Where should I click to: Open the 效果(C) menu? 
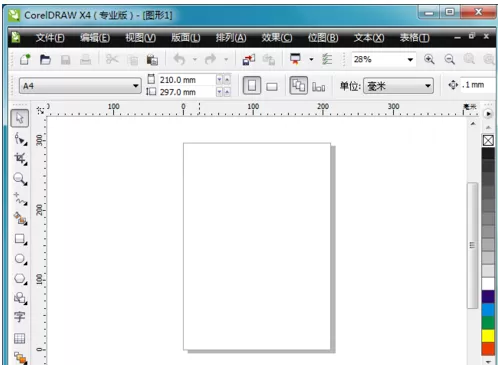[277, 38]
